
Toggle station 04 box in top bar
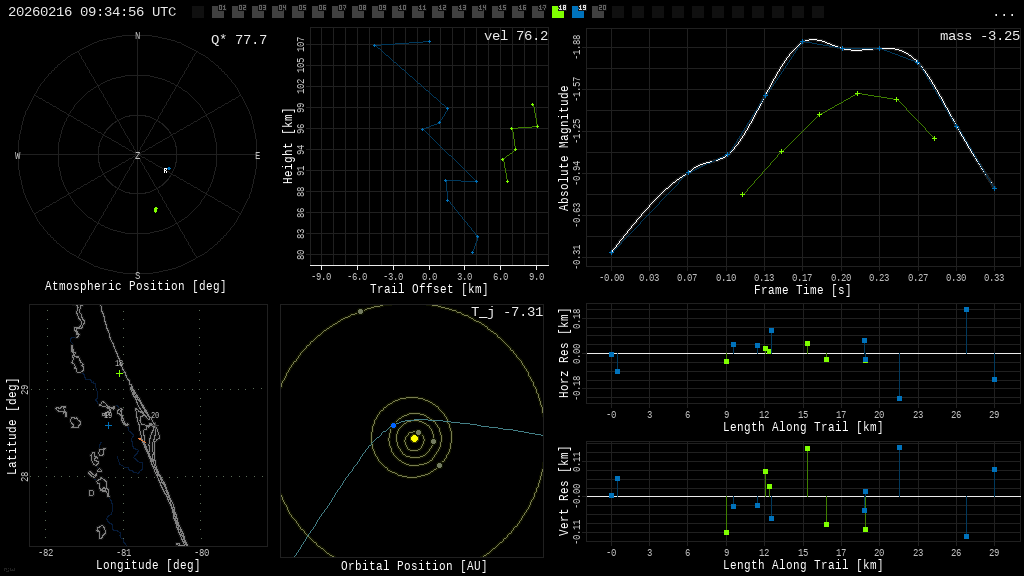(x=278, y=12)
